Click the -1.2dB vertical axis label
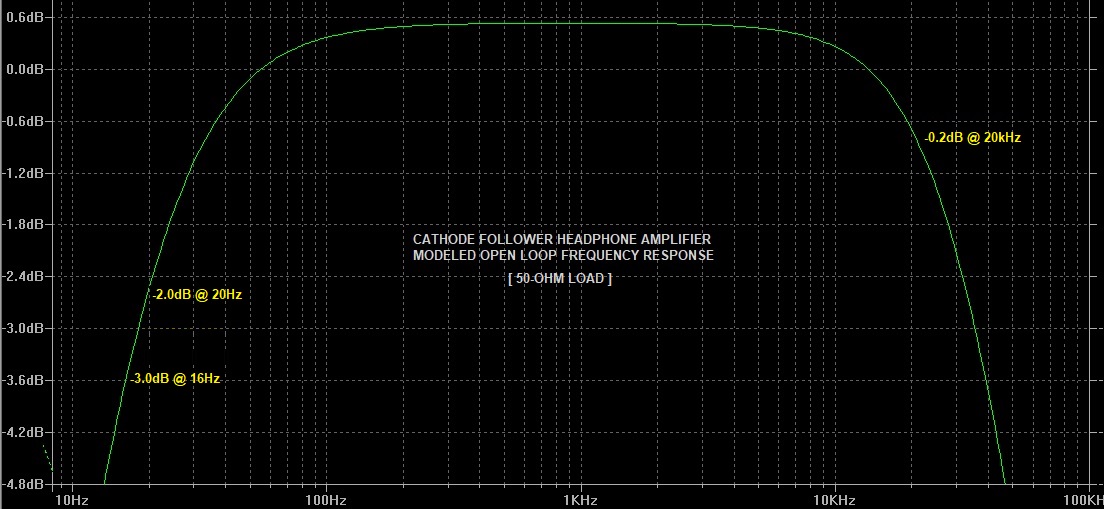 pyautogui.click(x=23, y=173)
